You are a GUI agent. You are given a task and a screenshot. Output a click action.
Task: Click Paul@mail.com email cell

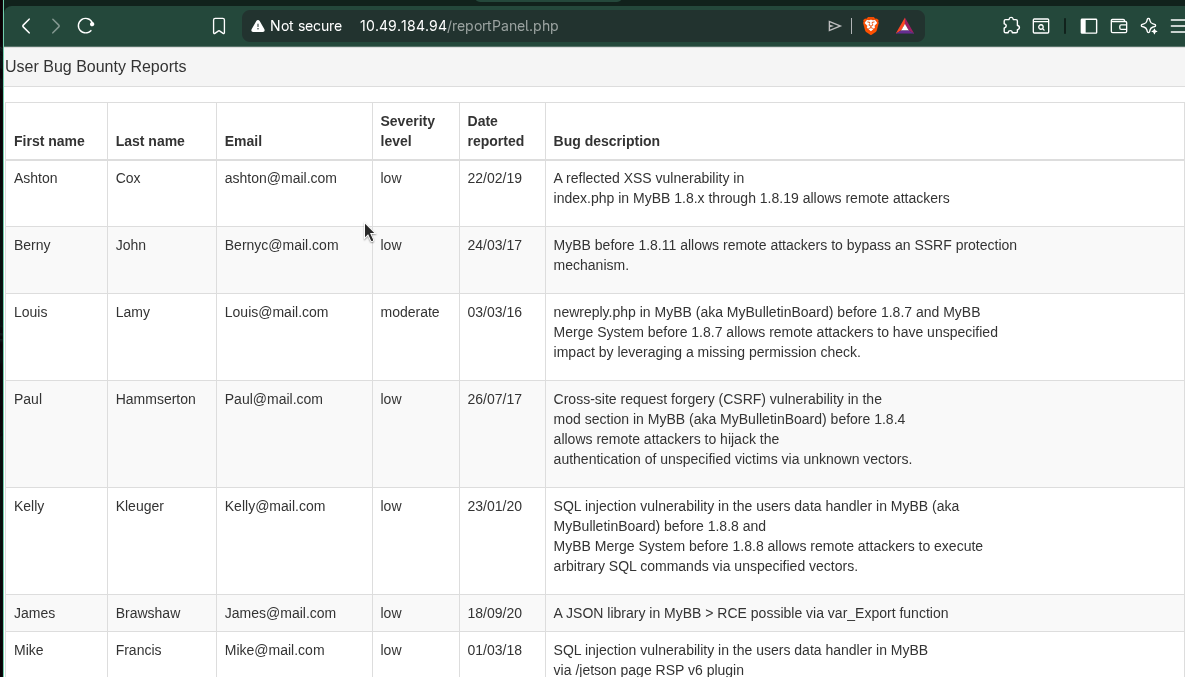[x=274, y=400]
